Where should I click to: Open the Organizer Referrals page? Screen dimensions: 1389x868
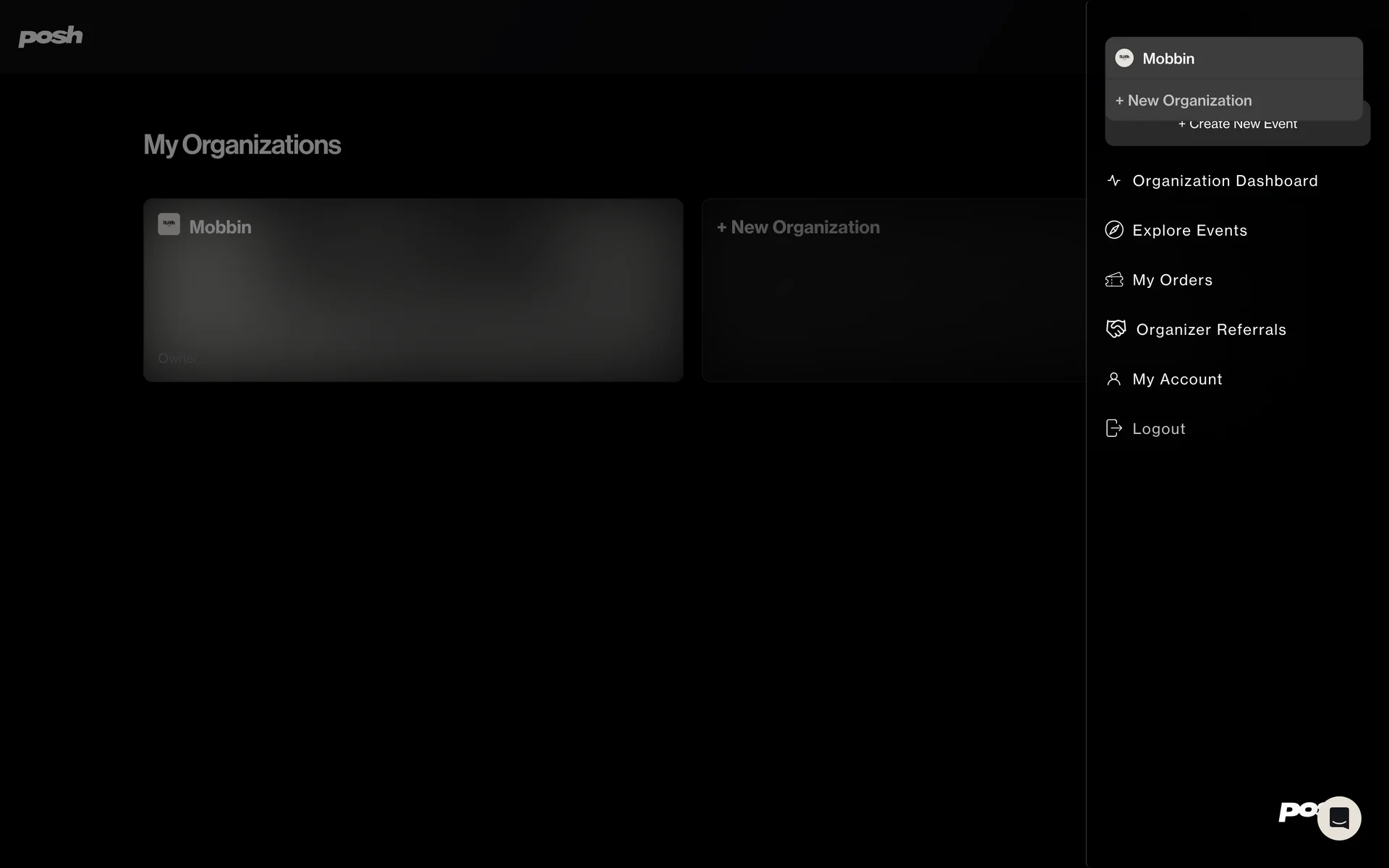tap(1211, 329)
